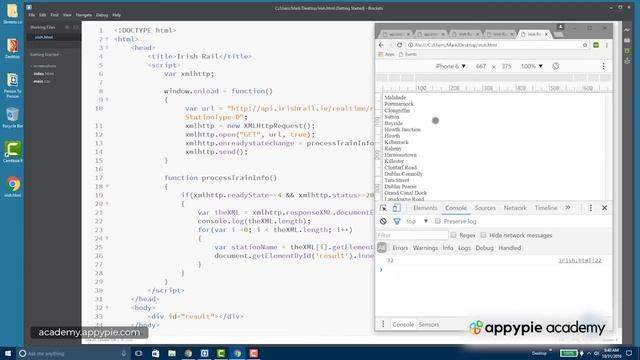Open the 100% zoom dropdown

tap(532, 66)
